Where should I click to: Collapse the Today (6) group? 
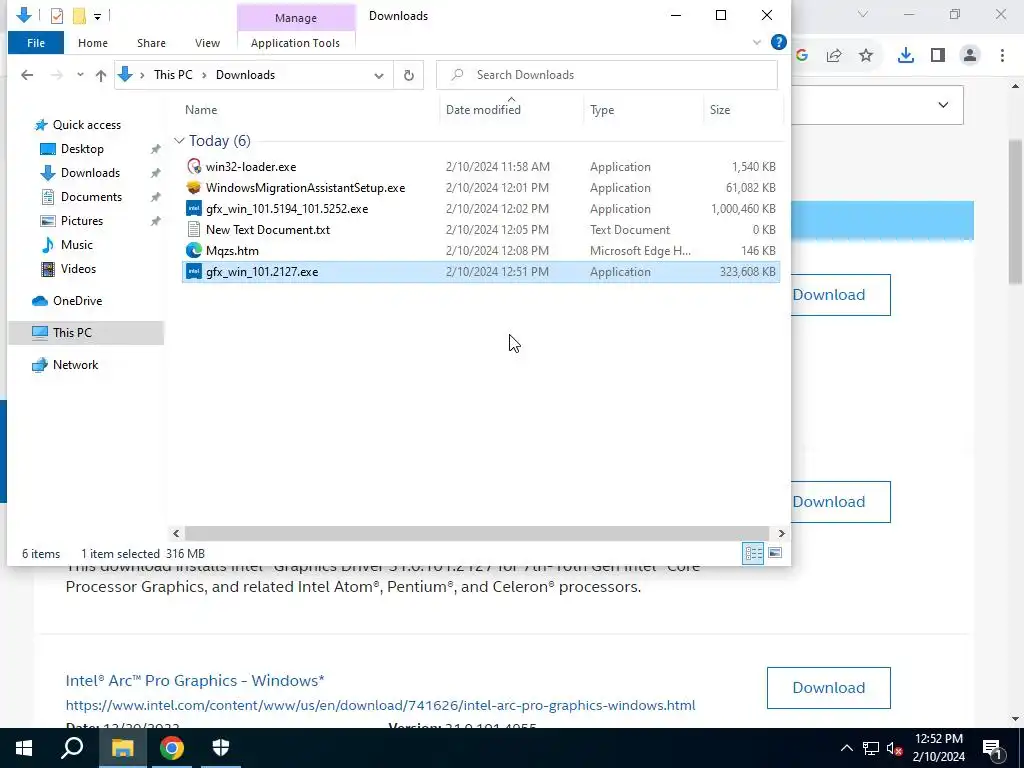tap(179, 141)
